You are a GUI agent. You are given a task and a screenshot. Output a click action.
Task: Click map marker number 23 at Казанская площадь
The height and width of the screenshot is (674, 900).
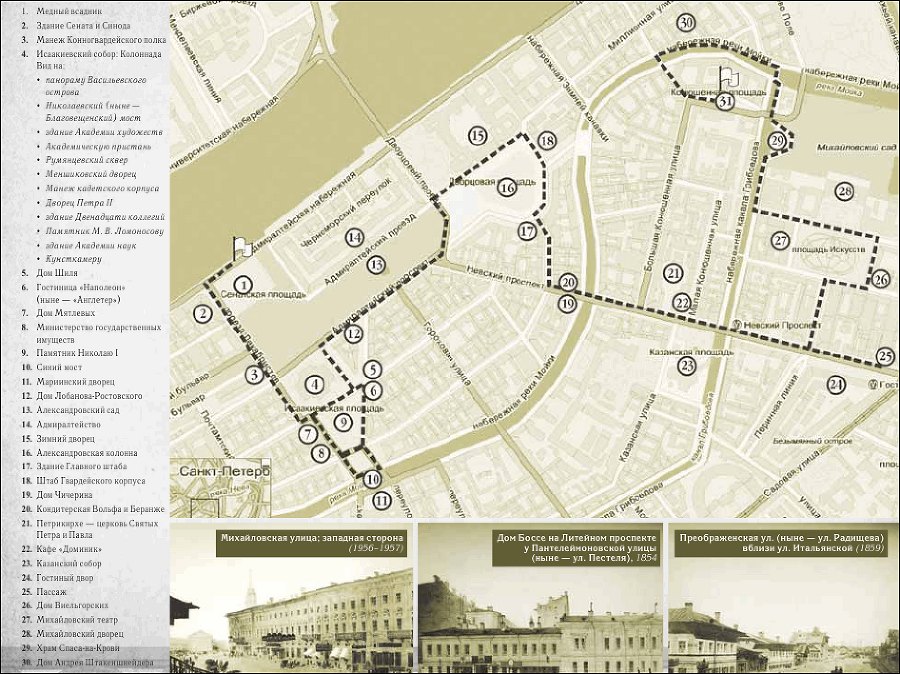click(686, 366)
